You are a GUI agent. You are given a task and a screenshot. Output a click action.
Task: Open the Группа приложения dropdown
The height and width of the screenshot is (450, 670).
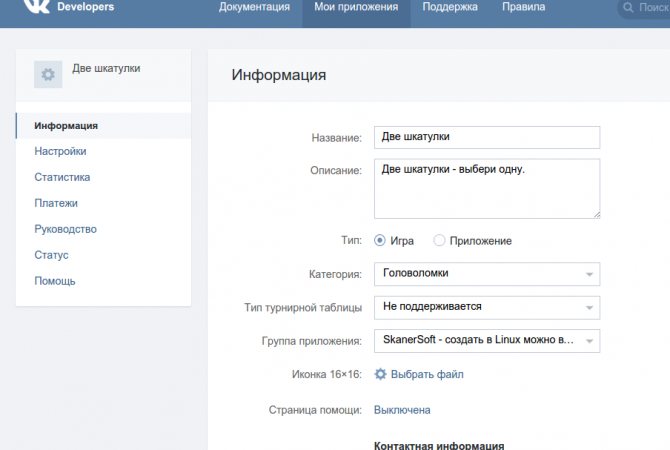(x=487, y=341)
